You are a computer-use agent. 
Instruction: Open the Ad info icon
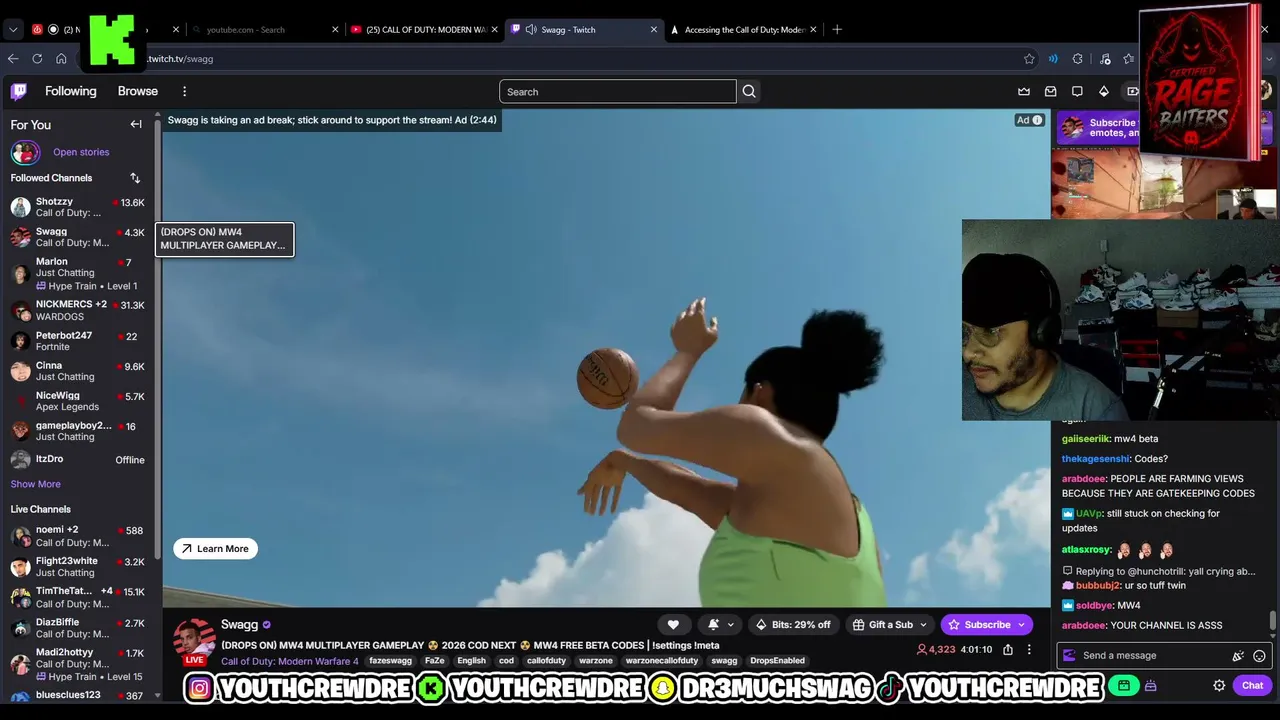1037,120
